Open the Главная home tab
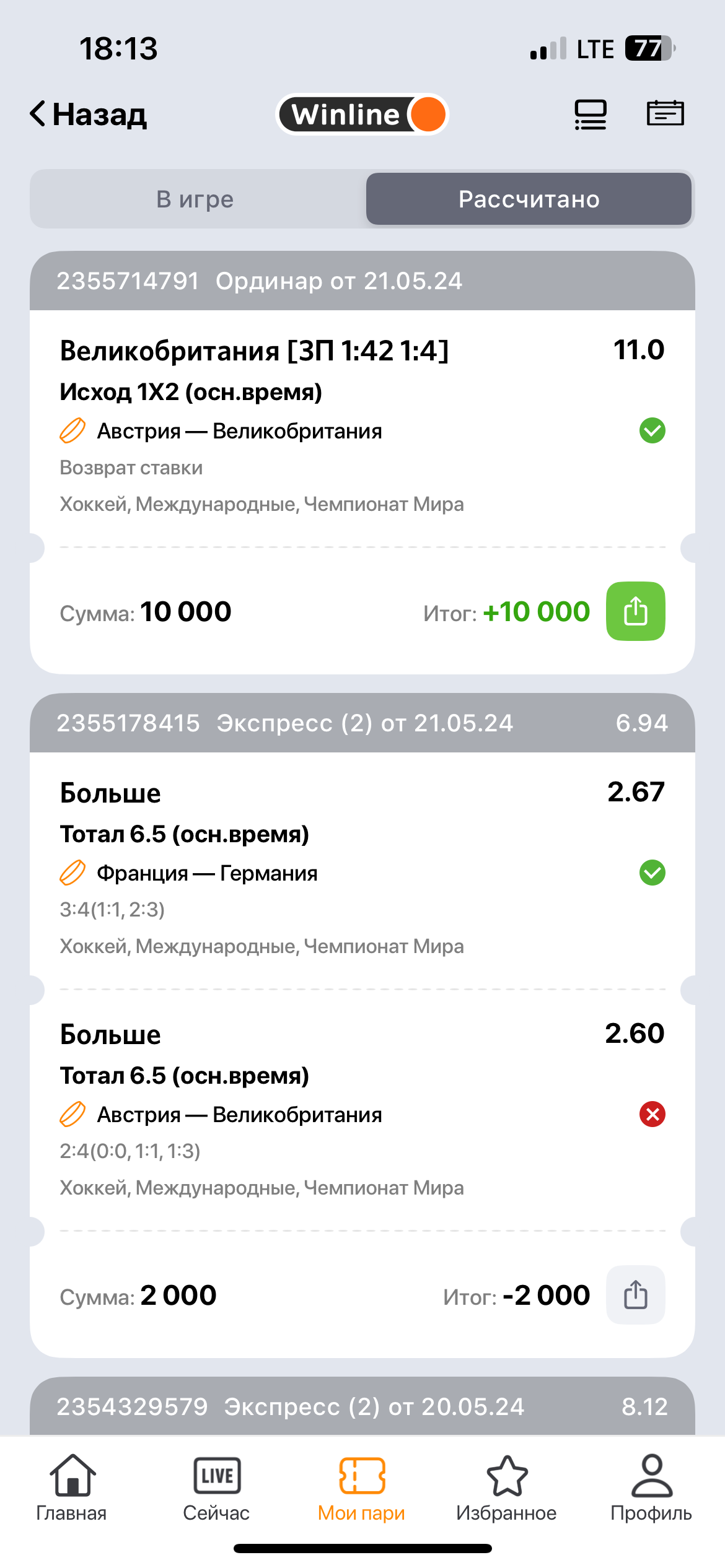725x1568 pixels. pyautogui.click(x=72, y=1487)
